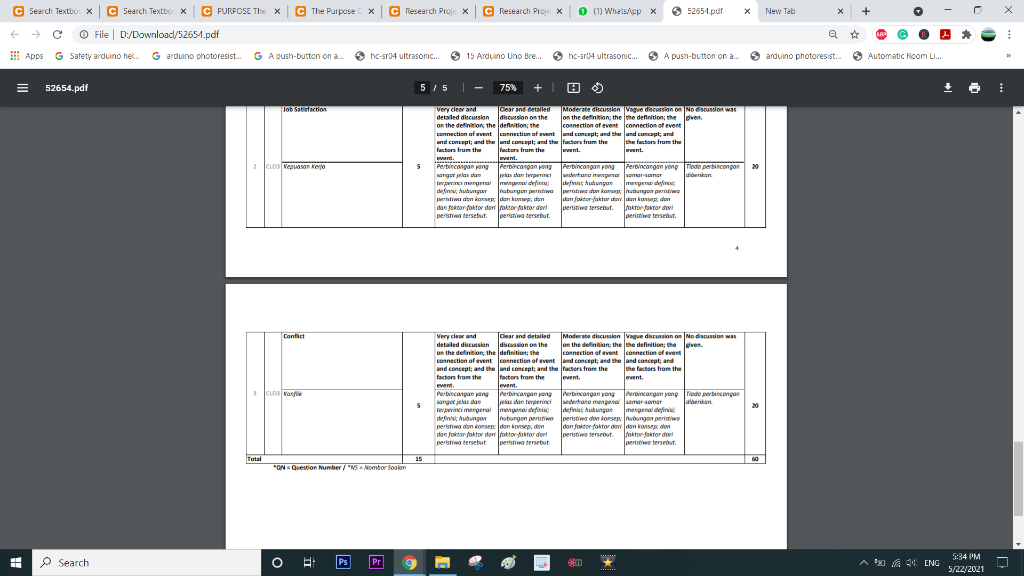Click the scrollbar down arrow

(x=1018, y=544)
